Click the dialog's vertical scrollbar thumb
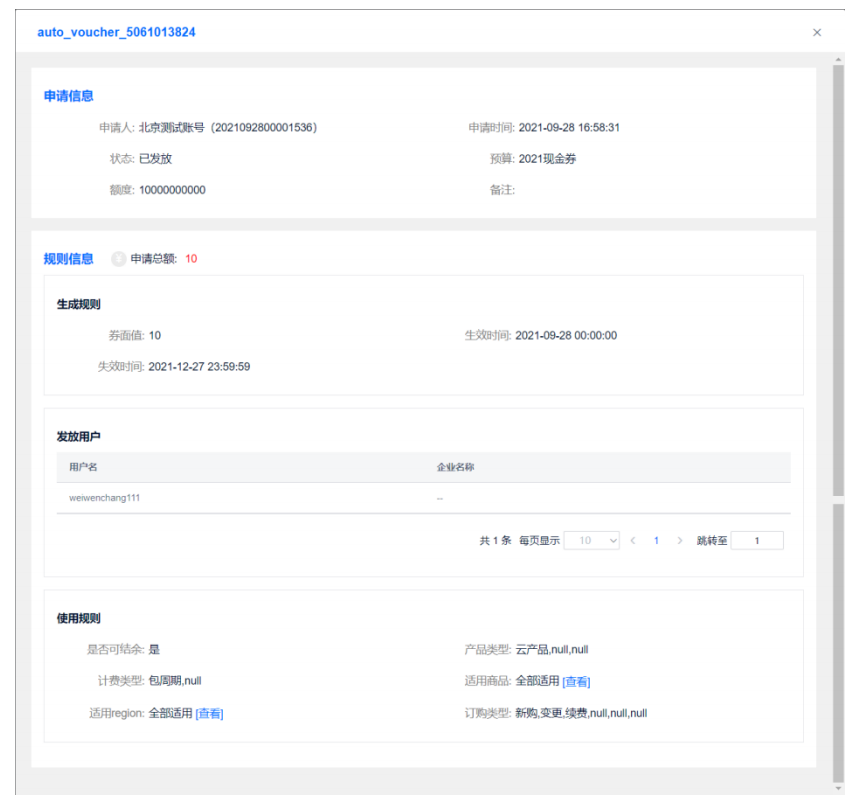The image size is (852, 804). [x=838, y=280]
